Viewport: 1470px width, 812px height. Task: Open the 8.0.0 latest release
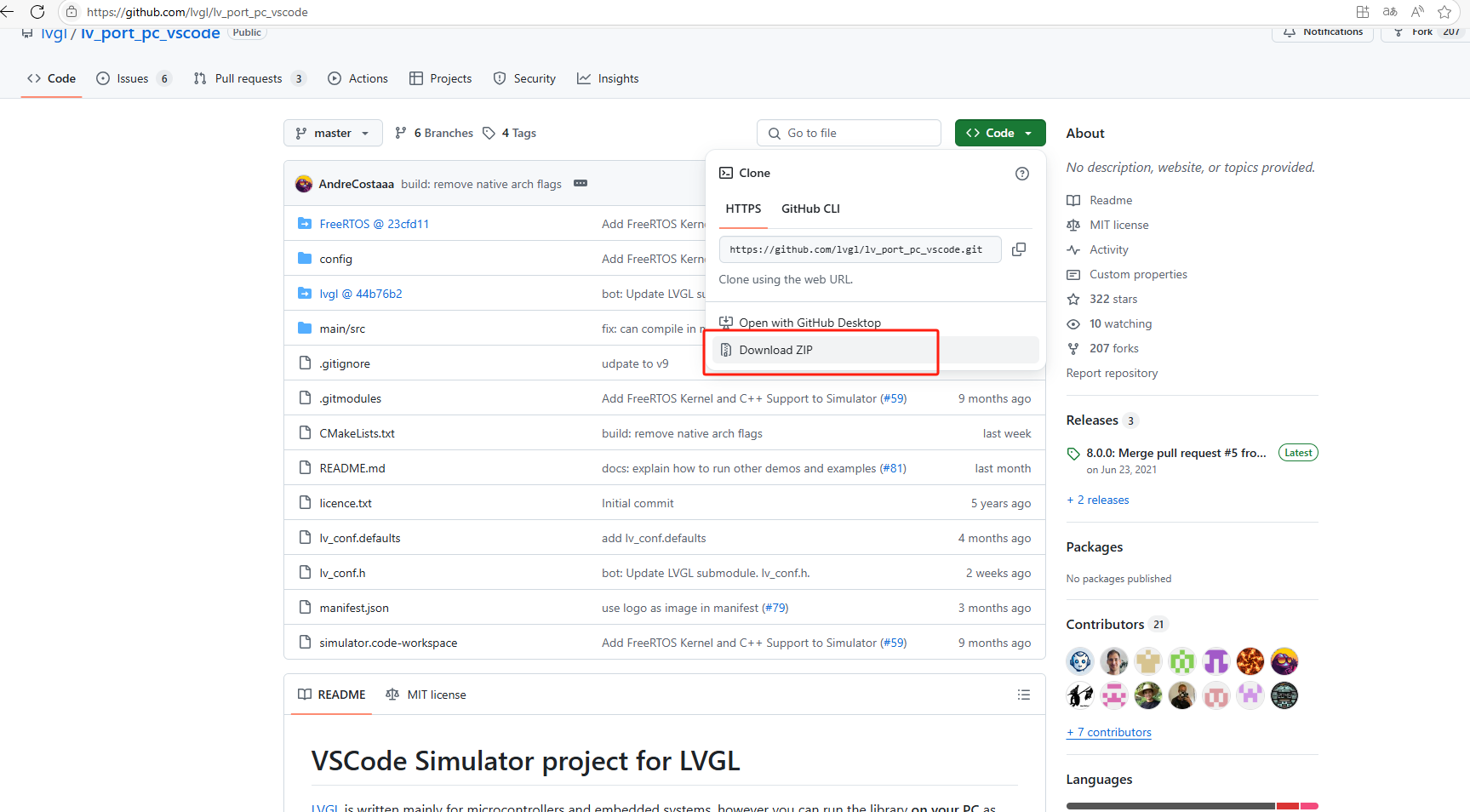[1176, 453]
